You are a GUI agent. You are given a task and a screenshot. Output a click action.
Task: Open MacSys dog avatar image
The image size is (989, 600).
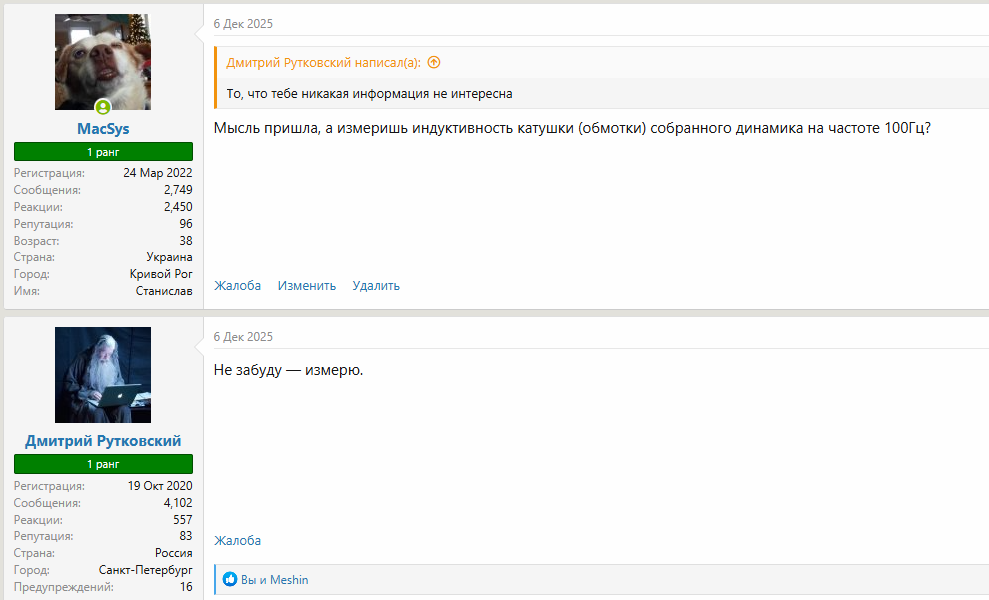tap(102, 62)
